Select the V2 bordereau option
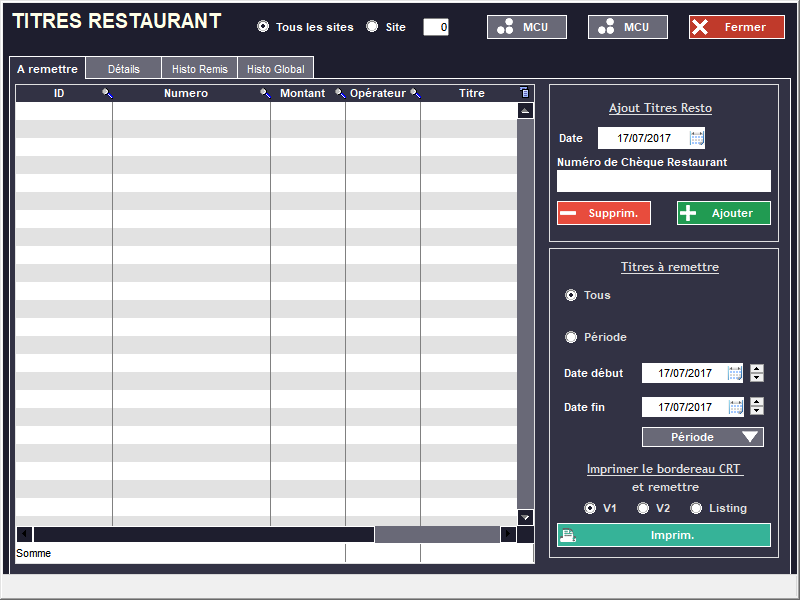The image size is (800, 600). point(642,508)
